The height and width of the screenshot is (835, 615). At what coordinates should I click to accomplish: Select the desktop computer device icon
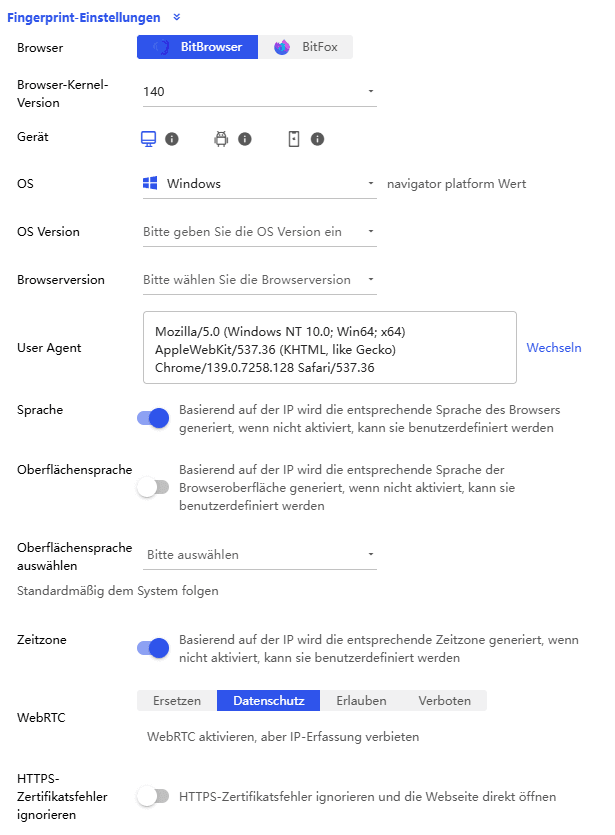point(148,138)
